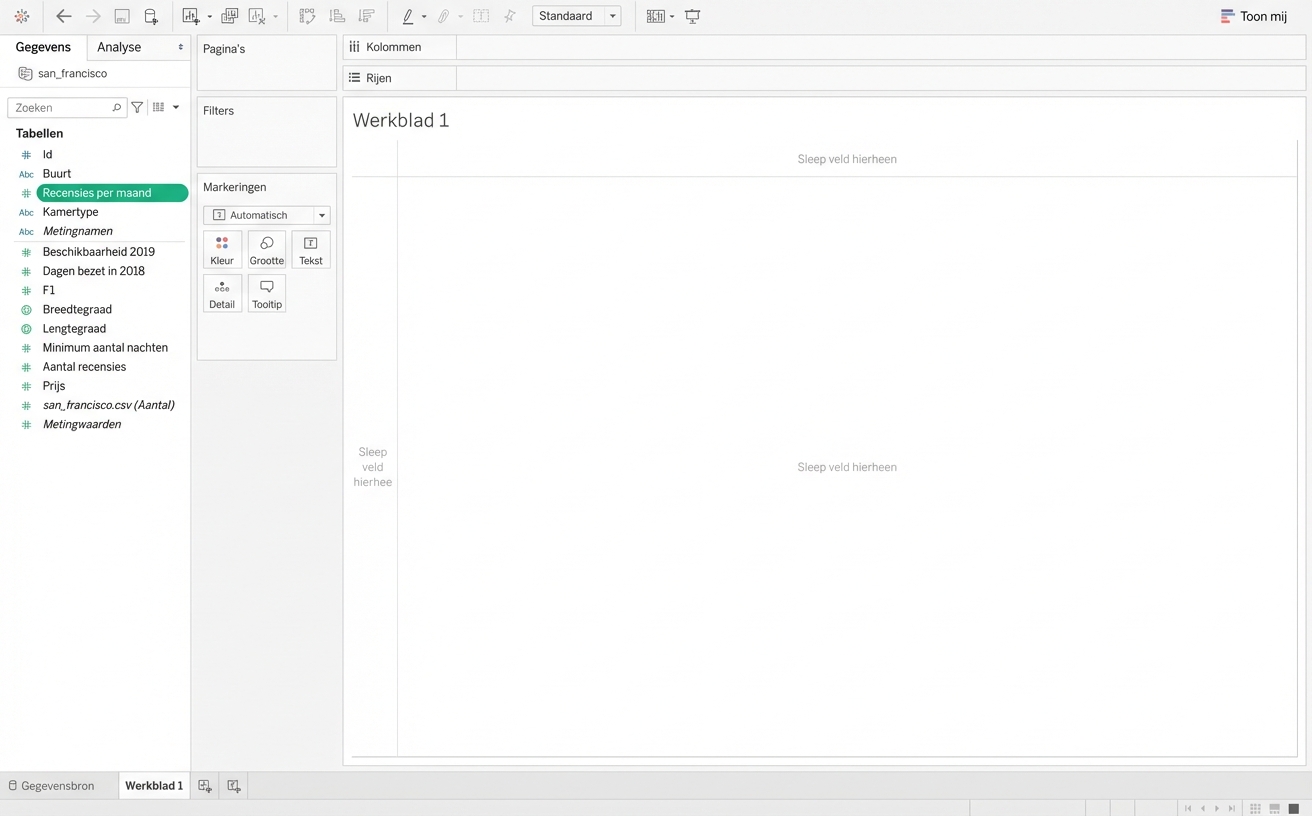Click the Zoeken search field

[62, 107]
